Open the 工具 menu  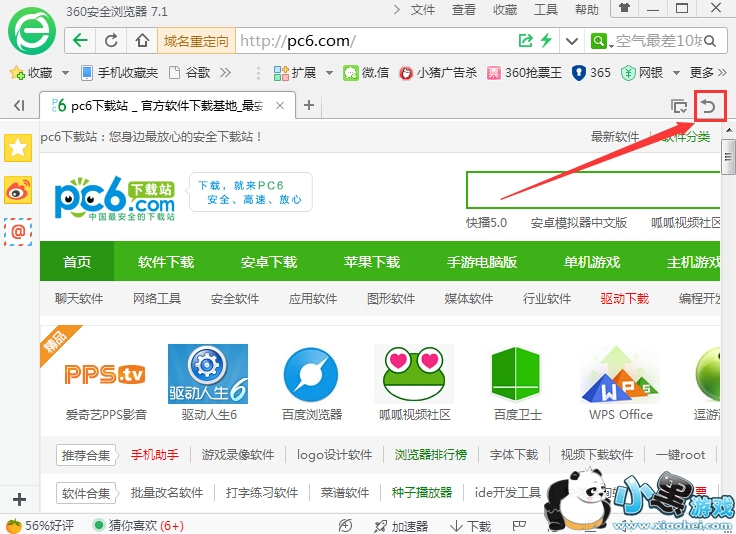point(545,10)
